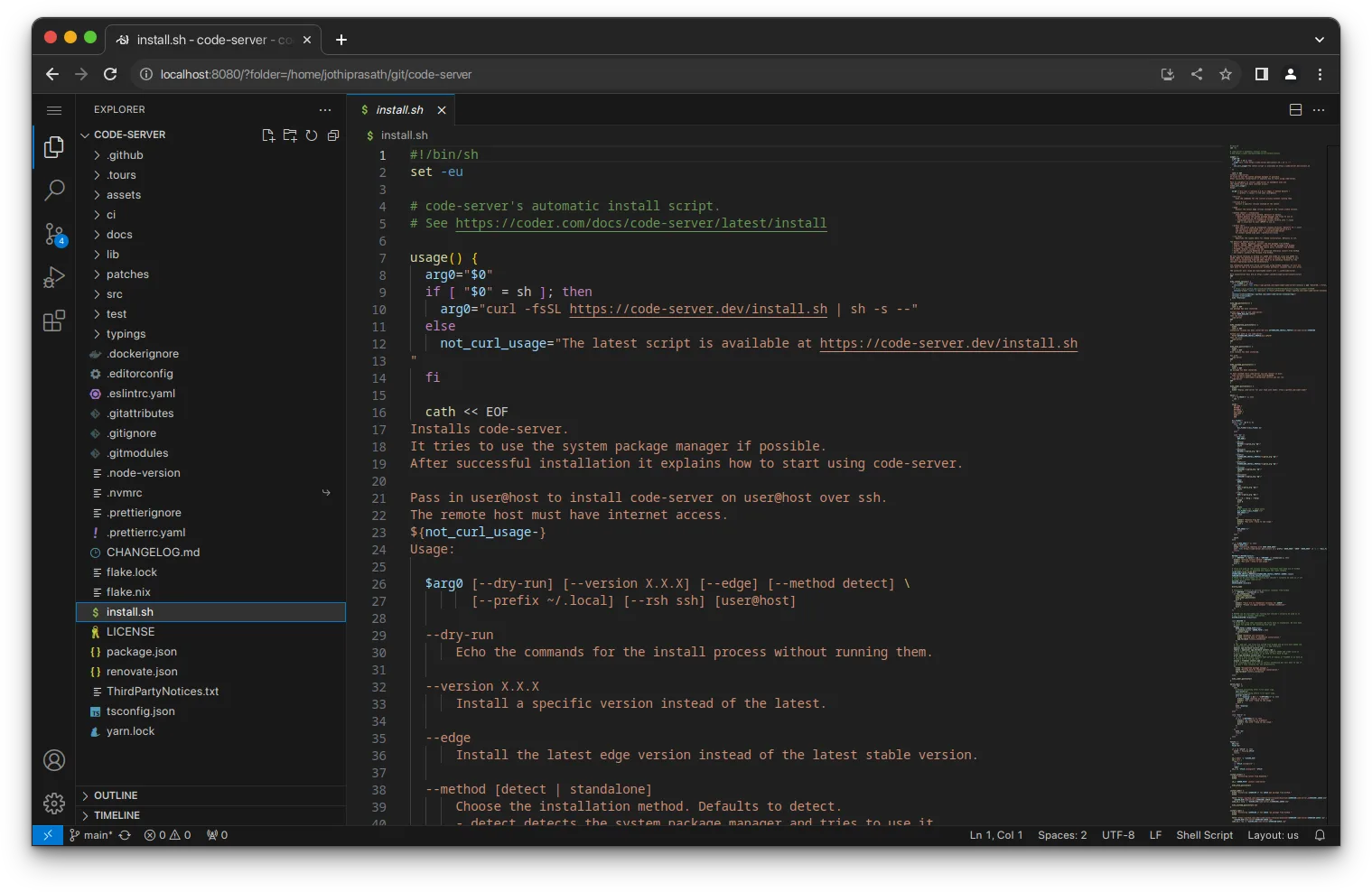Open the coder.com install docs link
The height and width of the screenshot is (892, 1372).
tap(641, 223)
